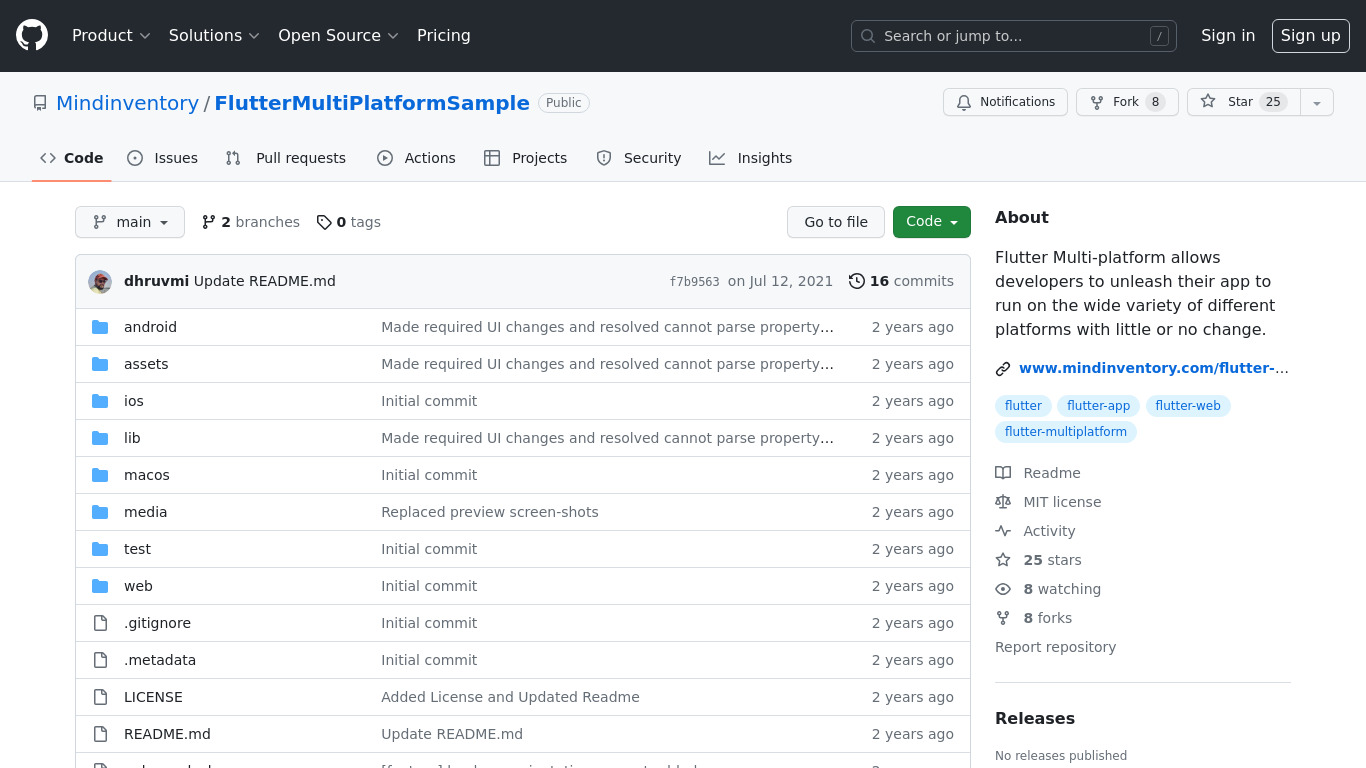
Task: Click the pulse icon next to Activity
Action: tap(1003, 531)
